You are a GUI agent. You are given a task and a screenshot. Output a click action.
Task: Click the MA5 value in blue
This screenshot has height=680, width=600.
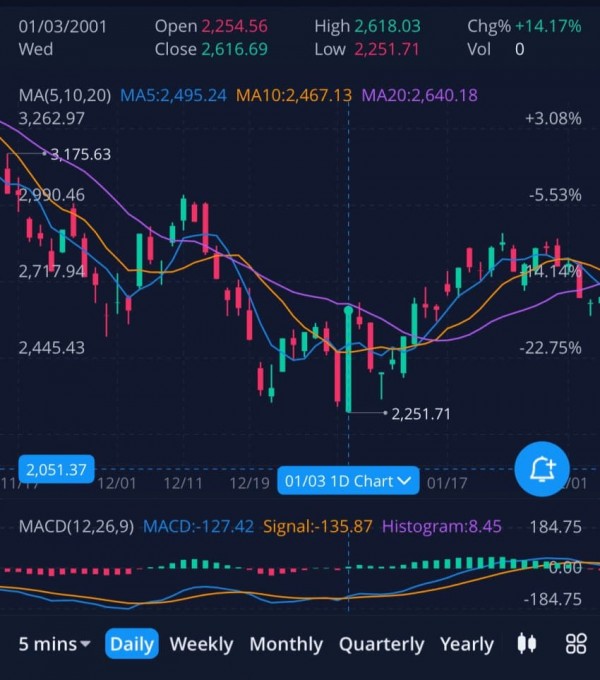point(173,95)
